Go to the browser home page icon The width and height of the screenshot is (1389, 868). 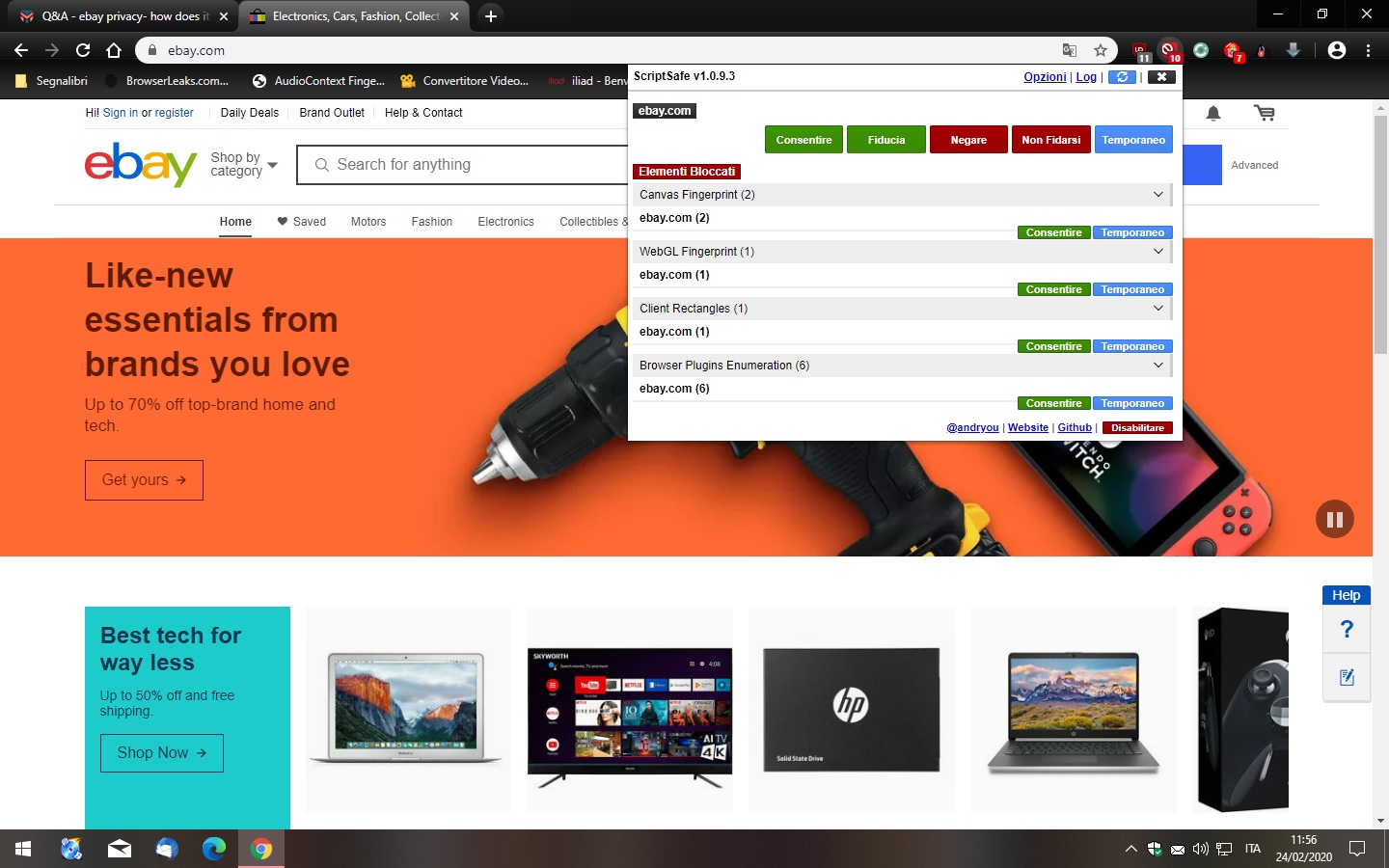[x=114, y=50]
